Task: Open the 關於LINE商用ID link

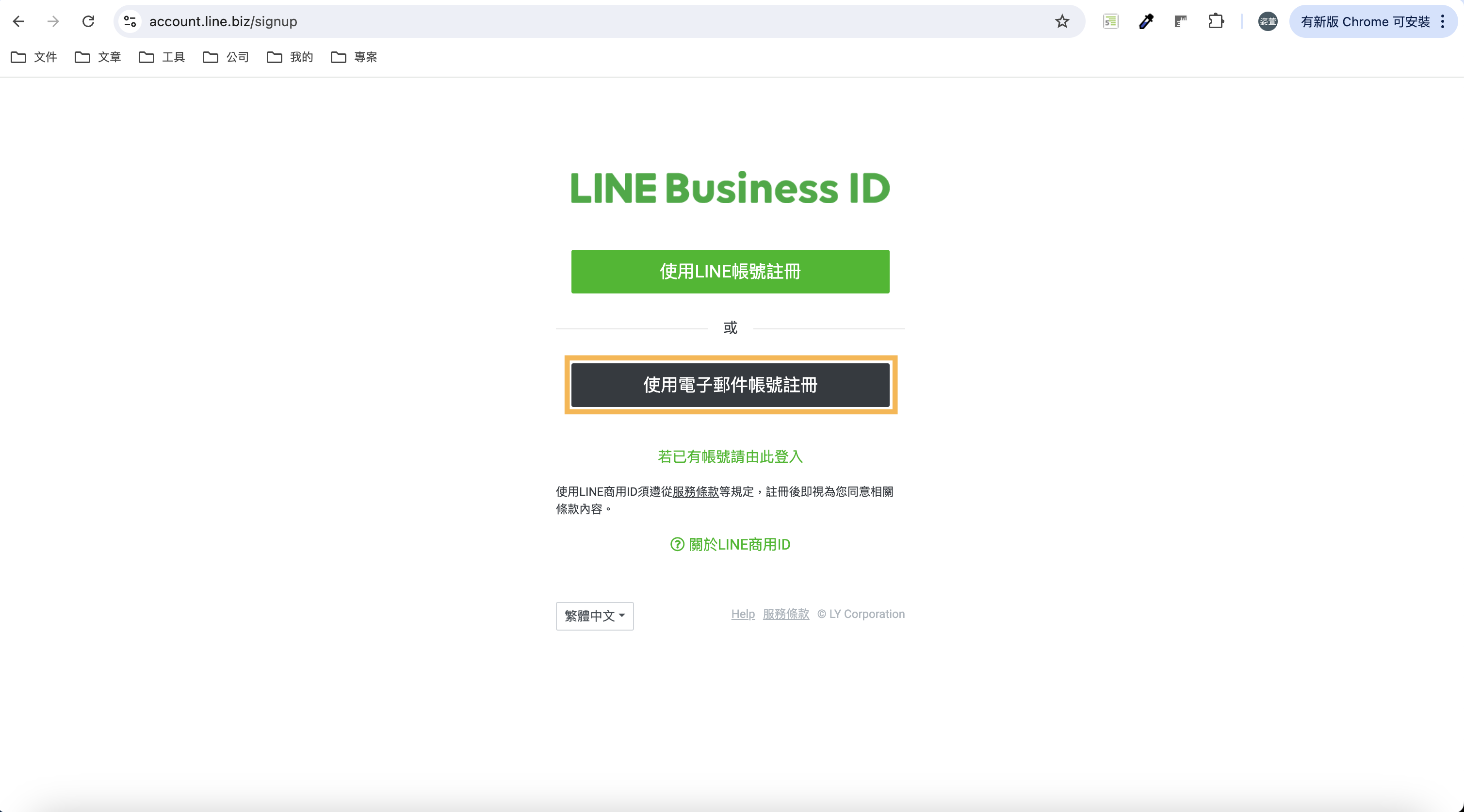Action: [730, 544]
